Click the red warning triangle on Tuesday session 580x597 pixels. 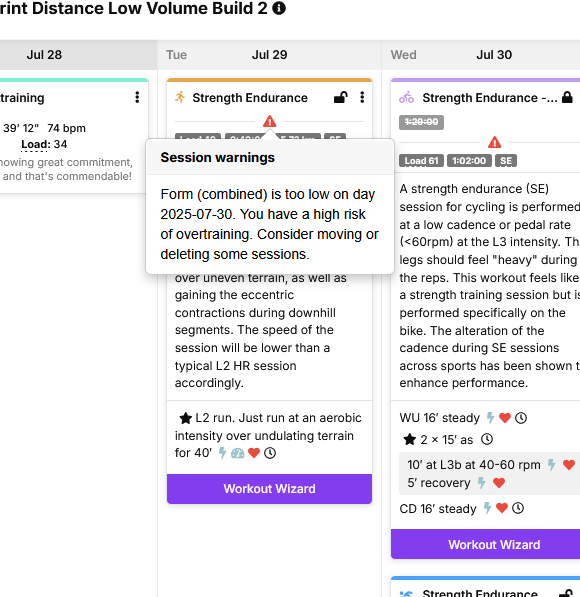(x=270, y=121)
